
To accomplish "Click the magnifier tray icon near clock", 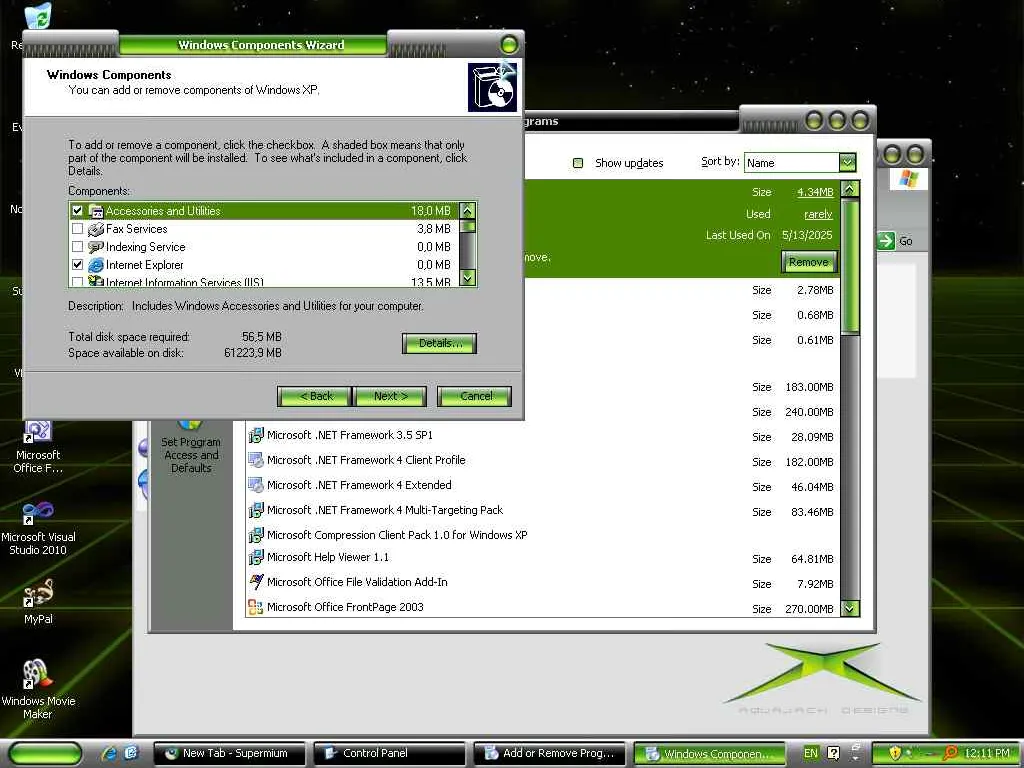I will click(951, 754).
